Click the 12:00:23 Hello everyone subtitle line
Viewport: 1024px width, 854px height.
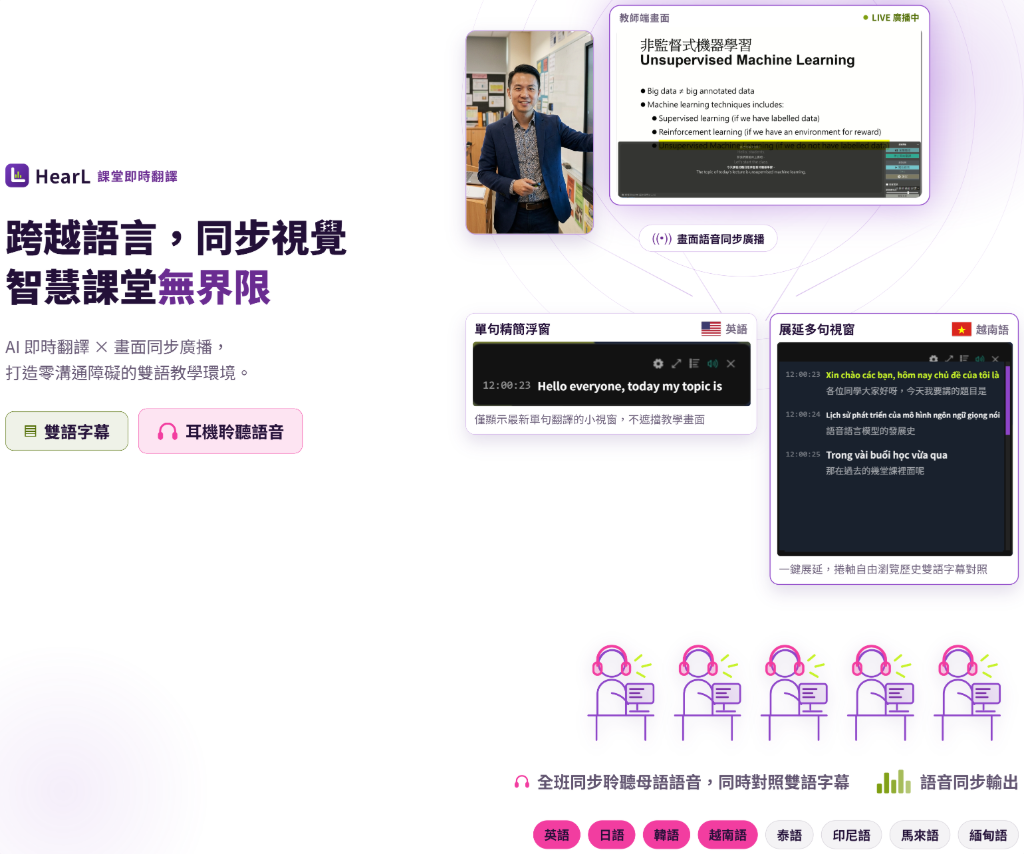602,386
